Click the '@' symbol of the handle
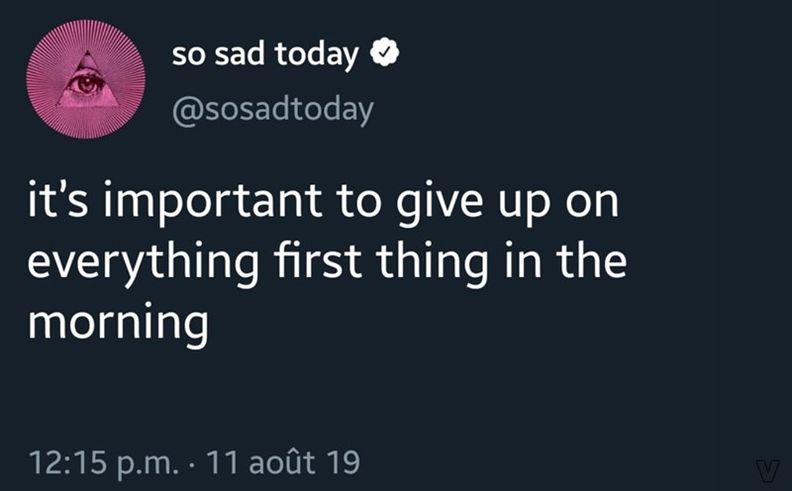 [x=188, y=110]
